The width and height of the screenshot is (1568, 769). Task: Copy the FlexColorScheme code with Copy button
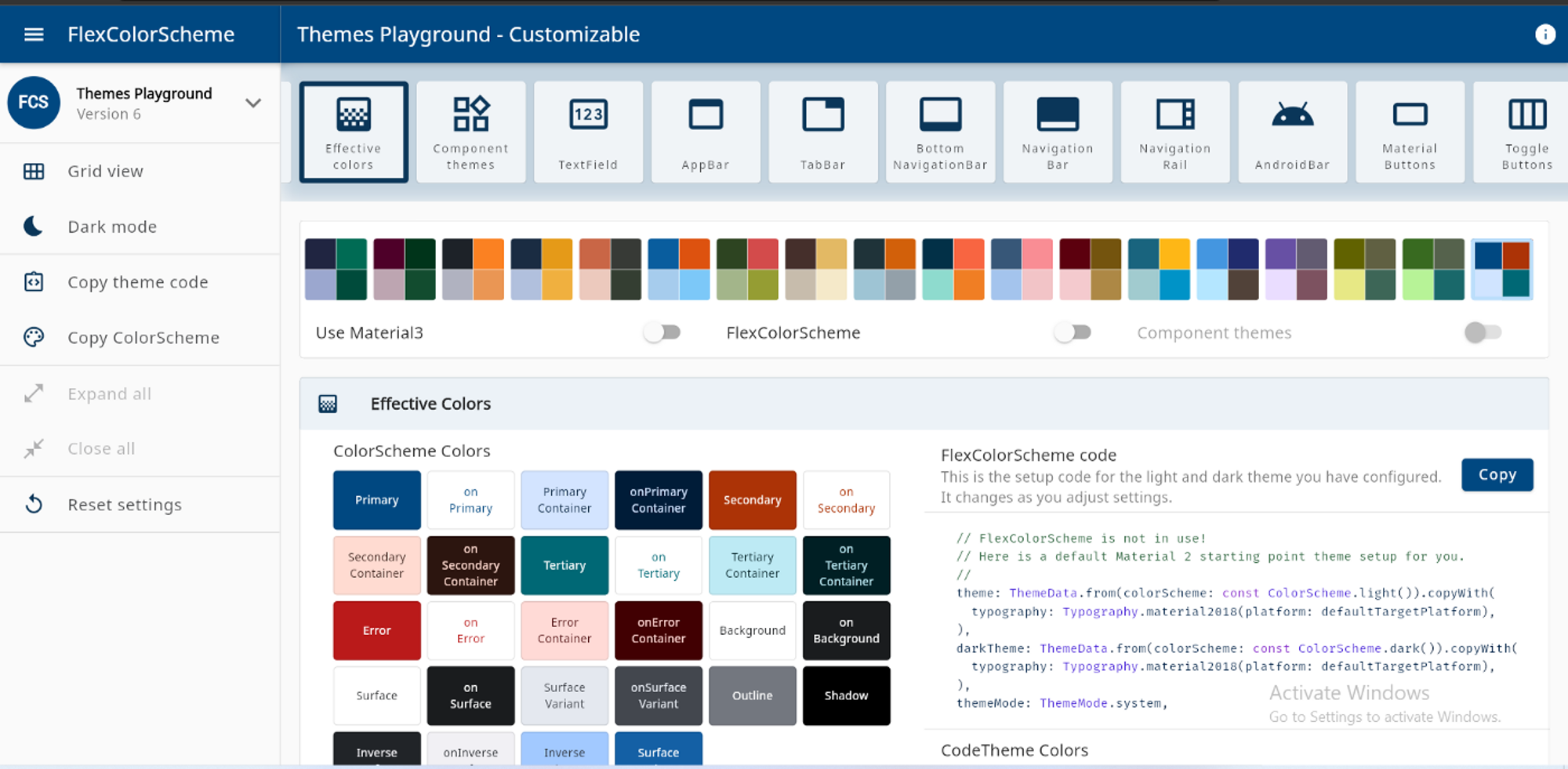click(x=1497, y=475)
